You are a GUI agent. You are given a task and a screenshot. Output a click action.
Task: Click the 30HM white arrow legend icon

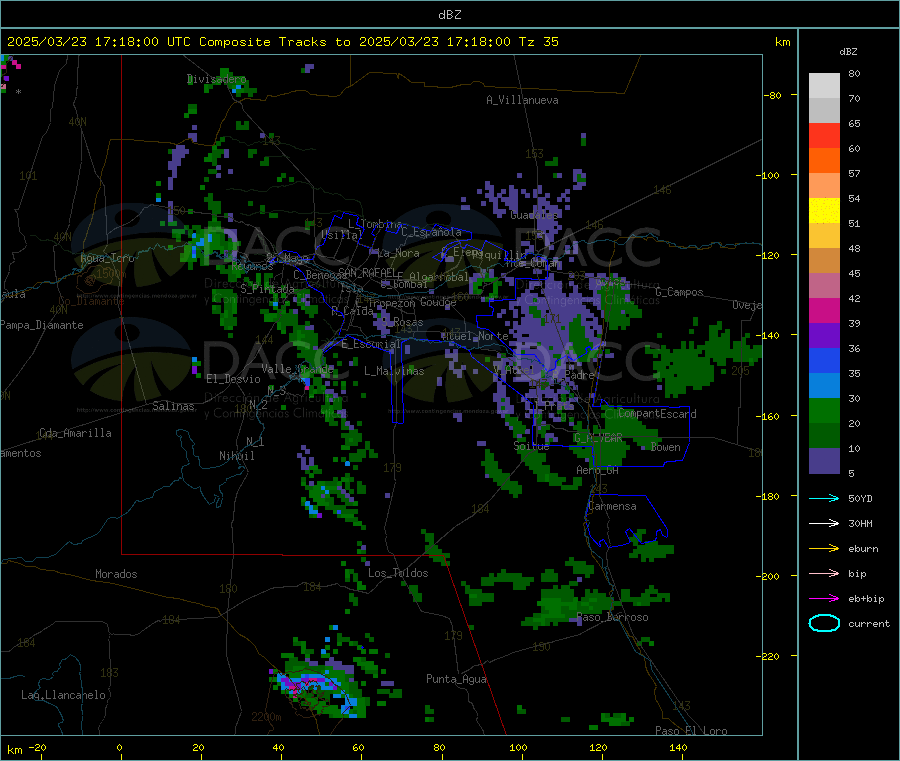click(824, 523)
